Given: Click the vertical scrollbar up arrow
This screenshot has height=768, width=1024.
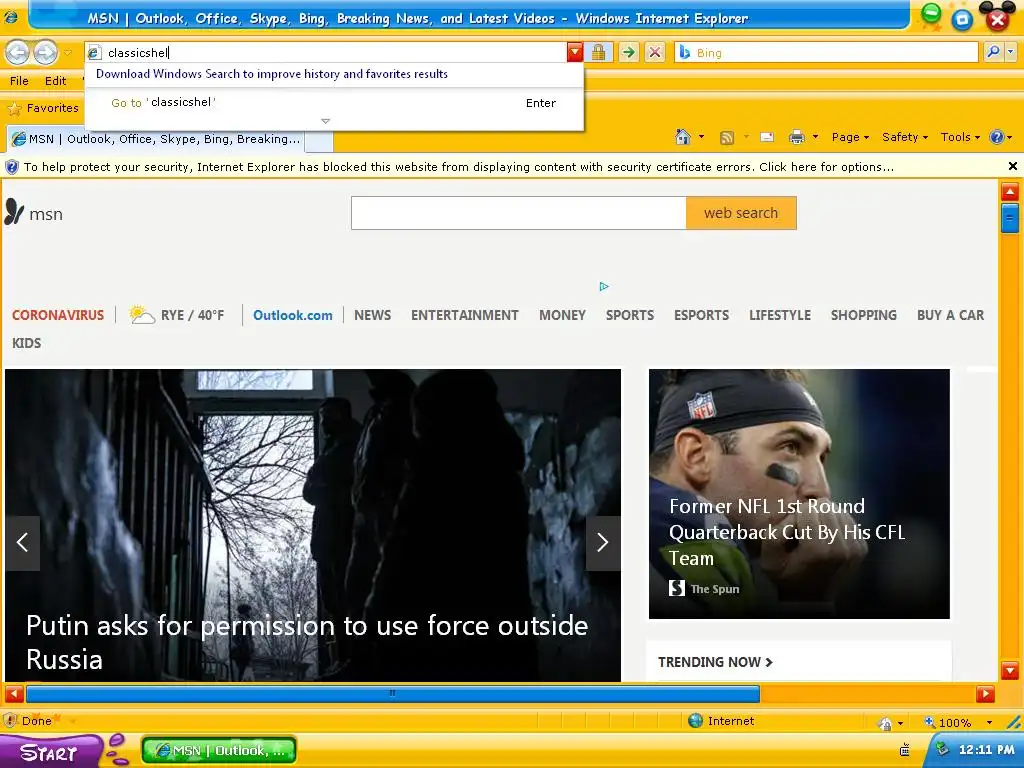Looking at the screenshot, I should click(1010, 192).
